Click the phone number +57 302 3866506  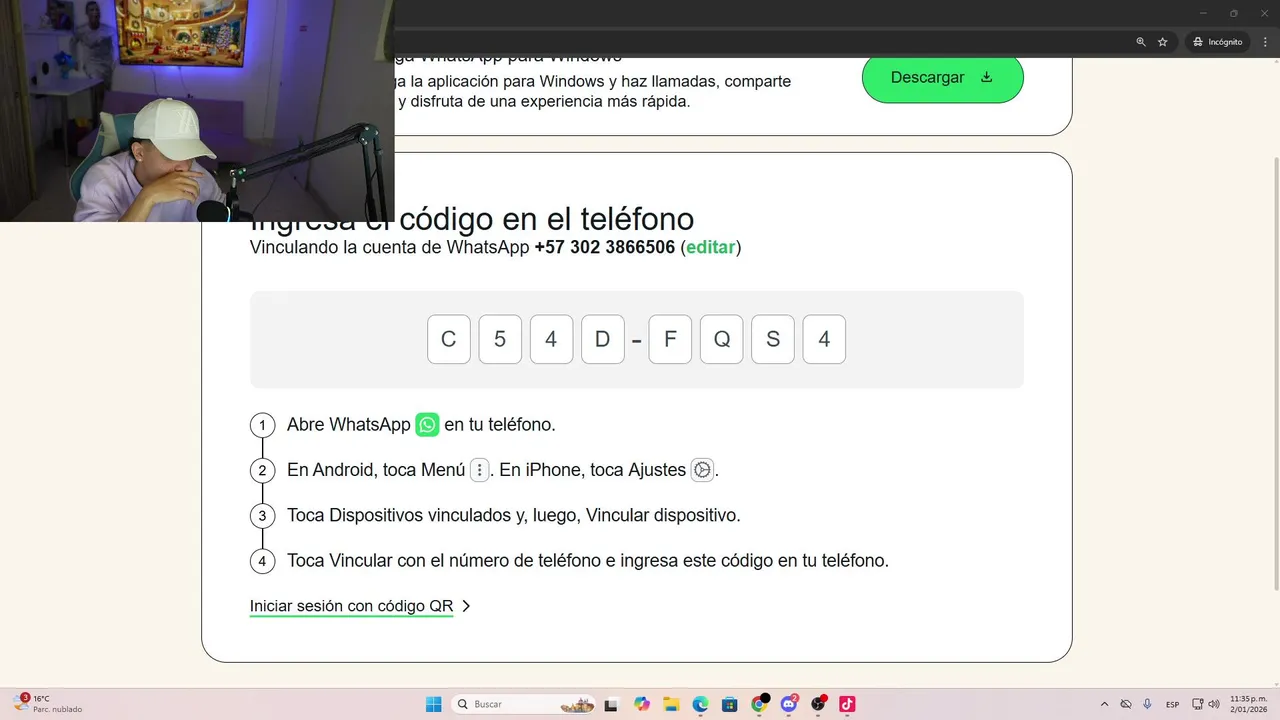(x=604, y=247)
